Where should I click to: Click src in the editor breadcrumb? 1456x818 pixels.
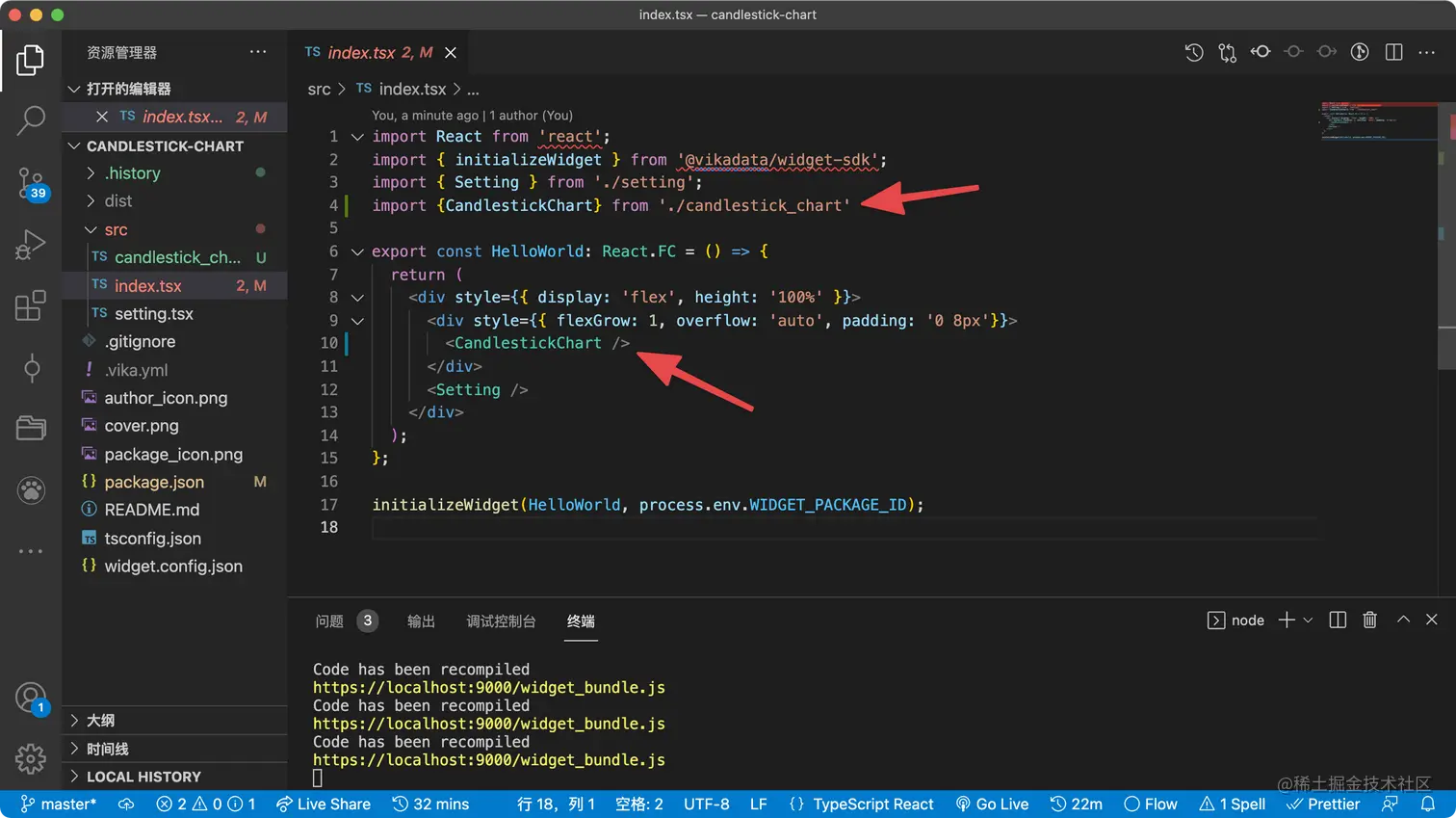(x=319, y=89)
